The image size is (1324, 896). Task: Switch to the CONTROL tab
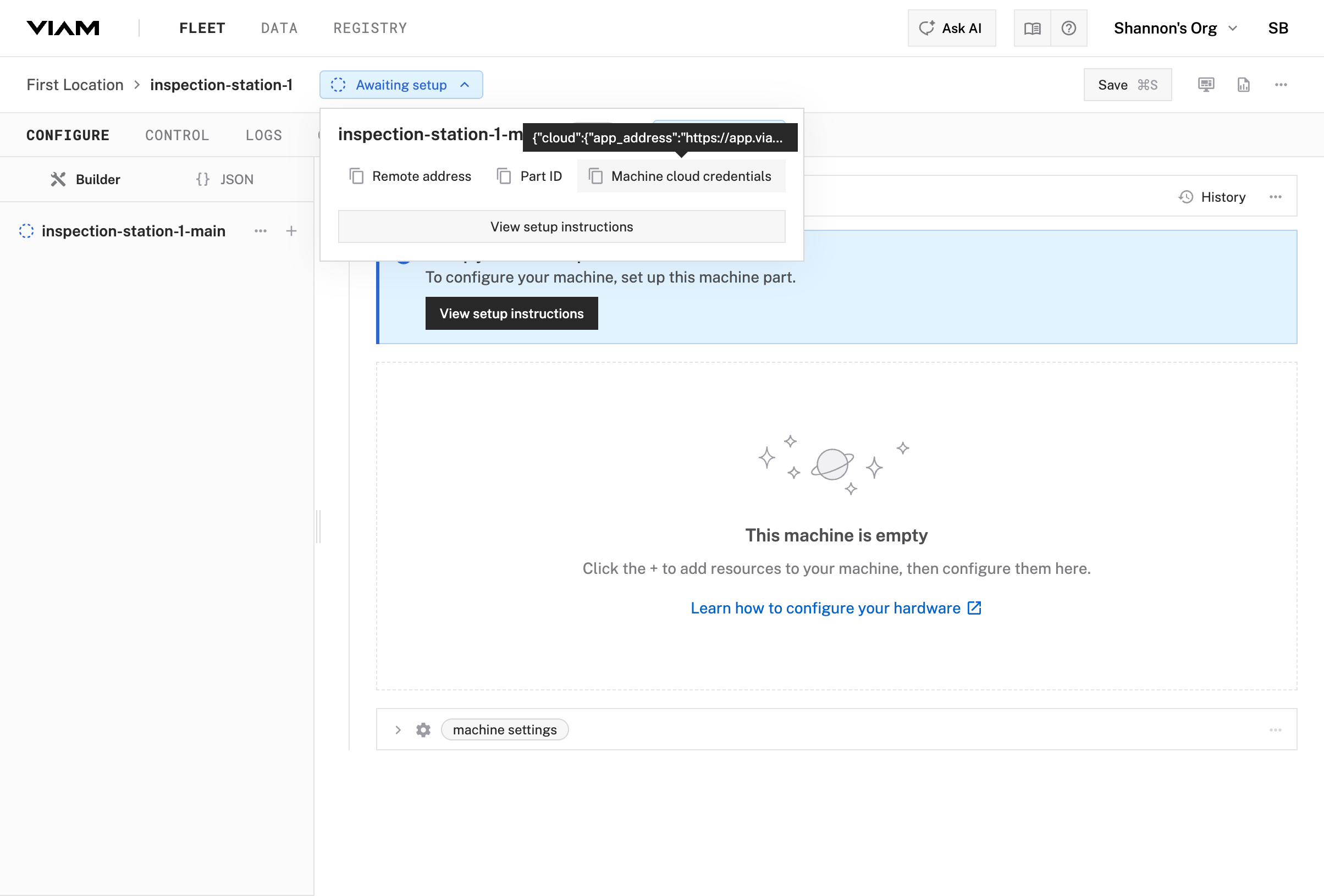pyautogui.click(x=177, y=135)
